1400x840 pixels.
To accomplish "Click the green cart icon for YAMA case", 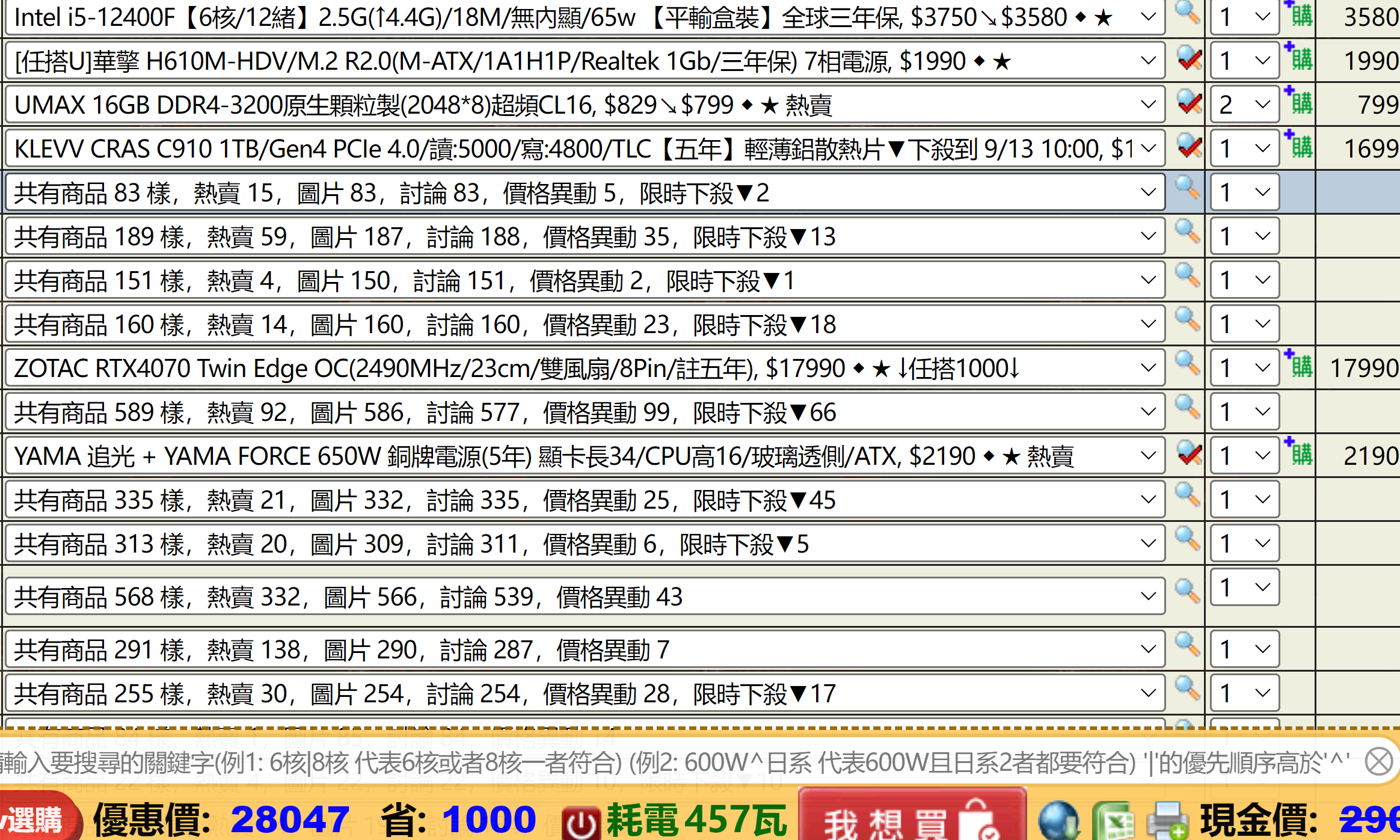I will tap(1298, 452).
